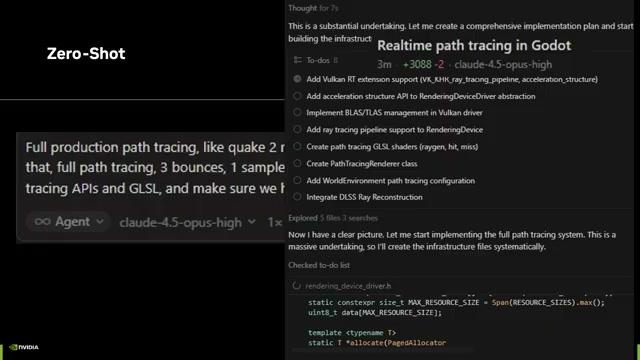This screenshot has height=360, width=640.
Task: Click the spinner icon beside rendering_device_driver.h
Action: 296,286
